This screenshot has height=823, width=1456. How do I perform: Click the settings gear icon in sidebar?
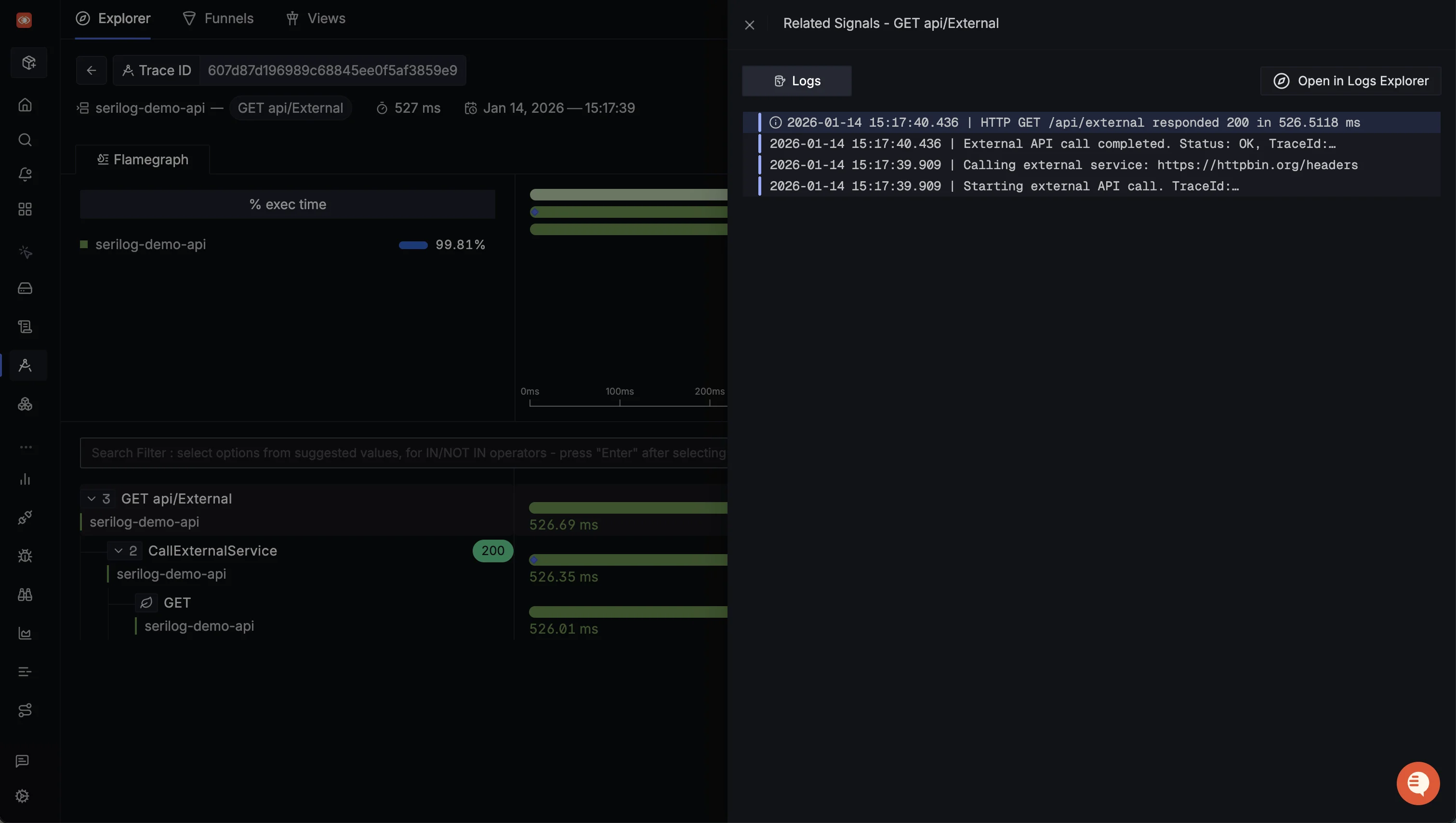tap(23, 796)
